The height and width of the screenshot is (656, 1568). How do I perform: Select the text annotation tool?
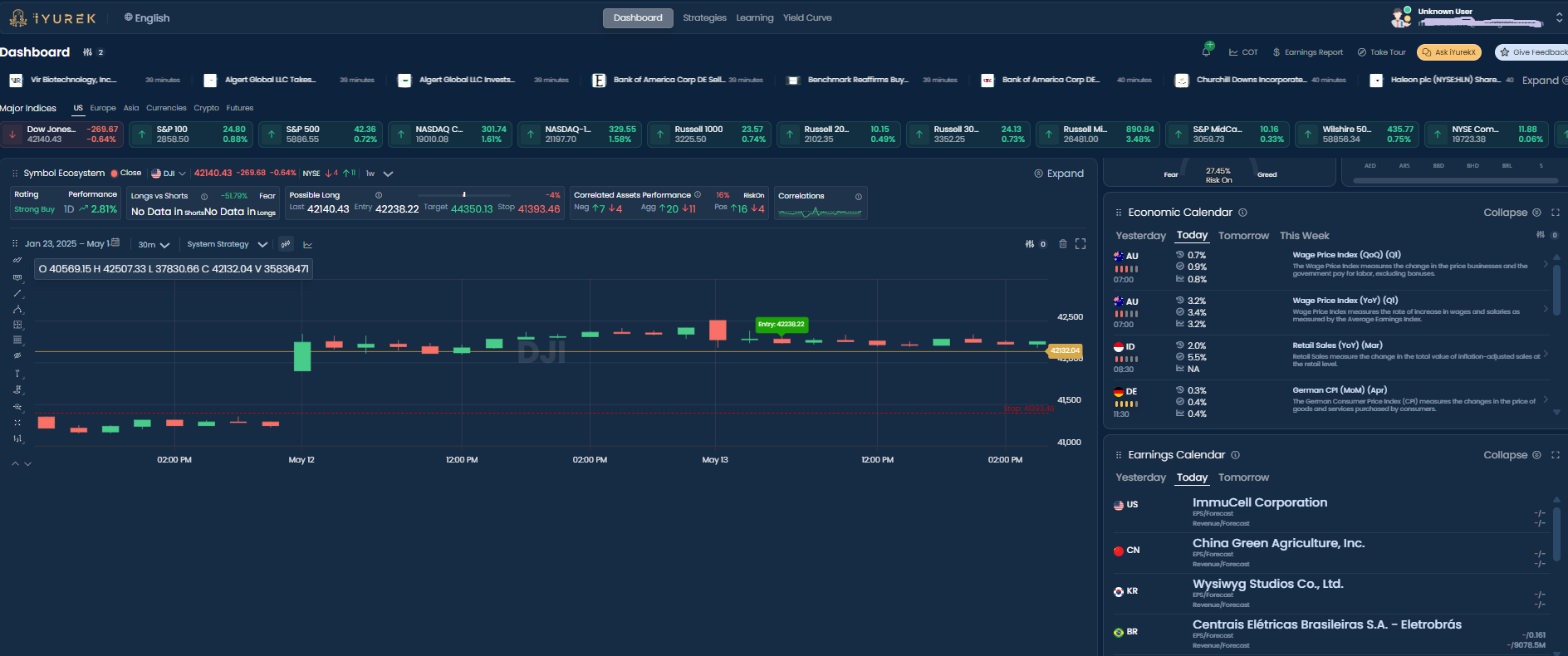[17, 374]
